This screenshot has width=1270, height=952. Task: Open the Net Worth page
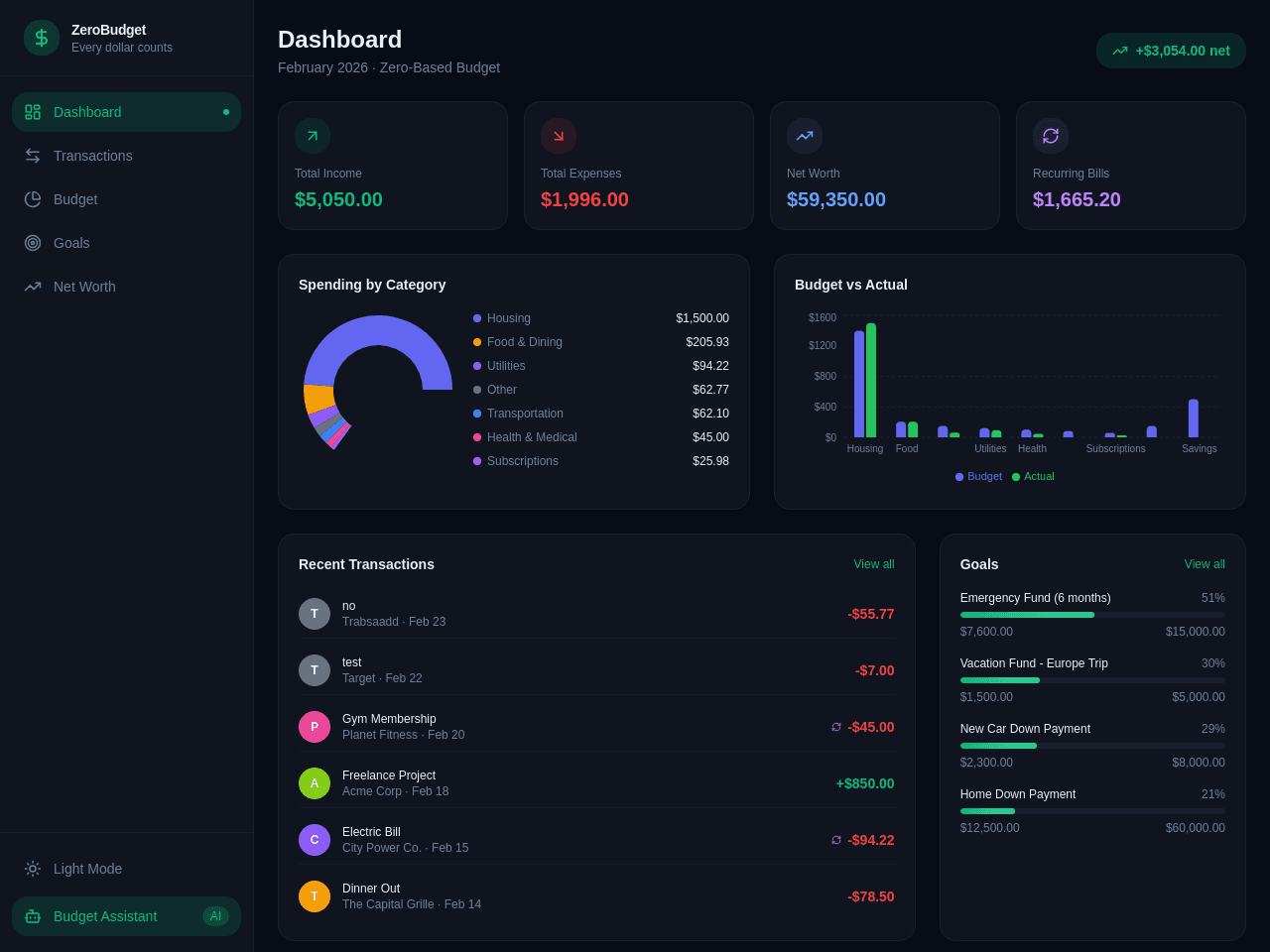coord(126,287)
